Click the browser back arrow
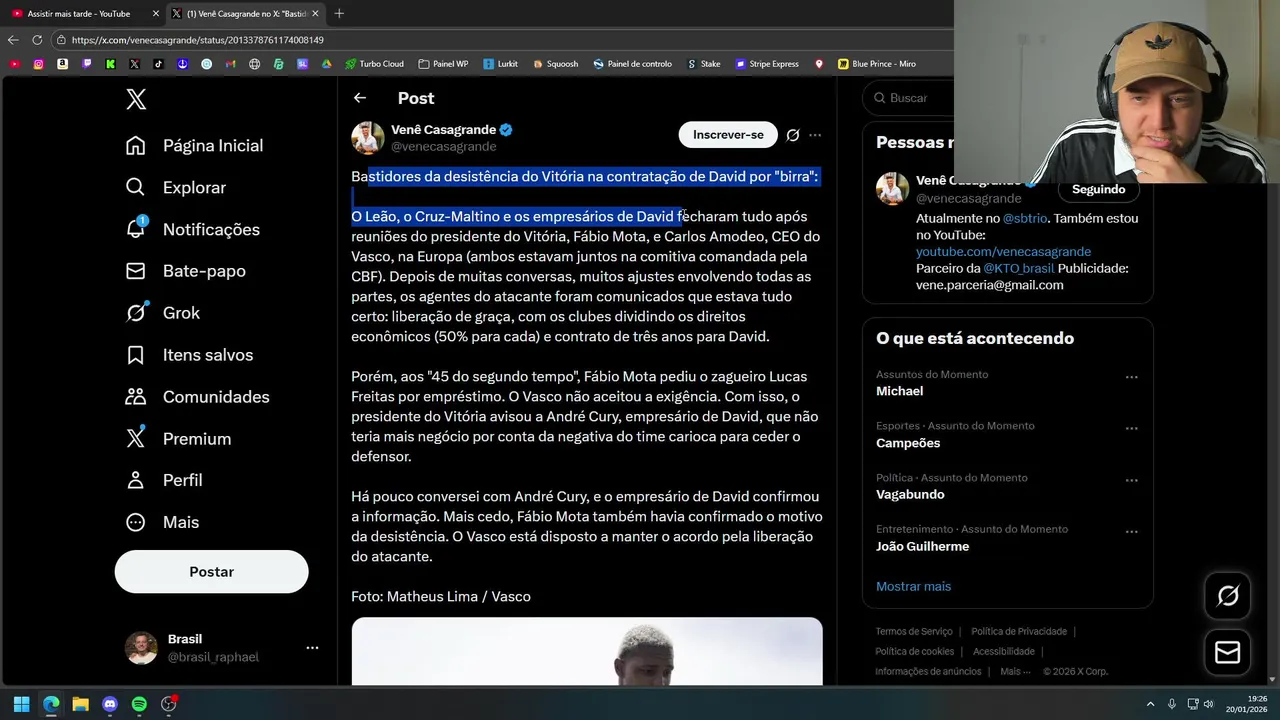 pos(13,40)
